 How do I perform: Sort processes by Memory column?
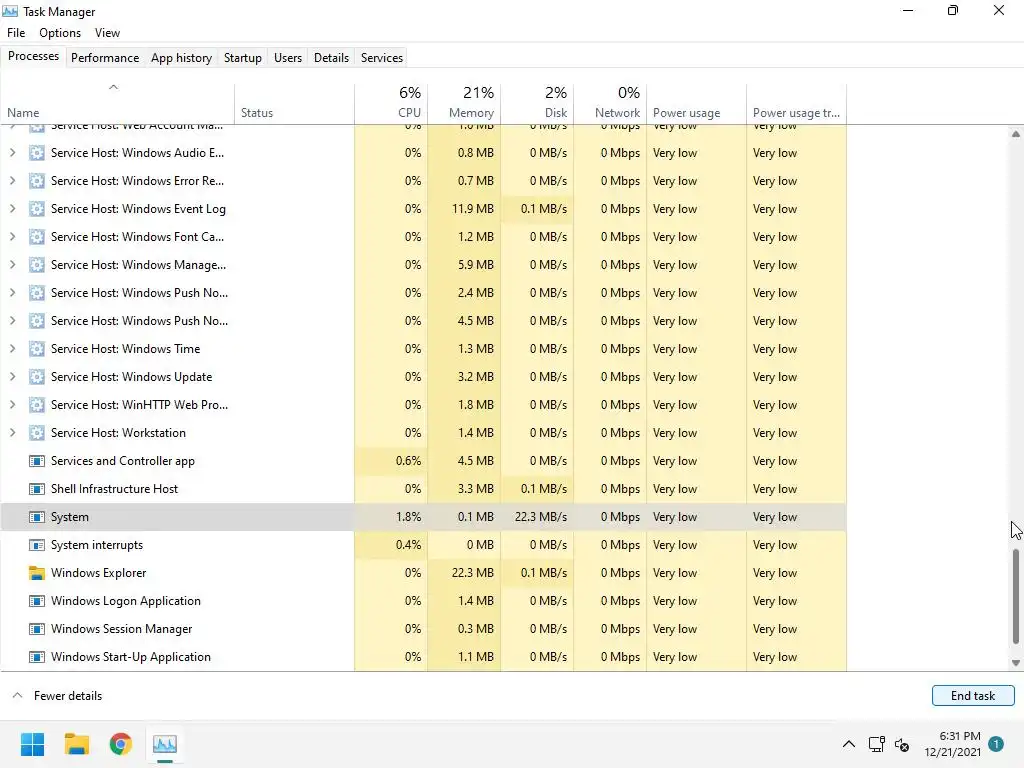464,103
